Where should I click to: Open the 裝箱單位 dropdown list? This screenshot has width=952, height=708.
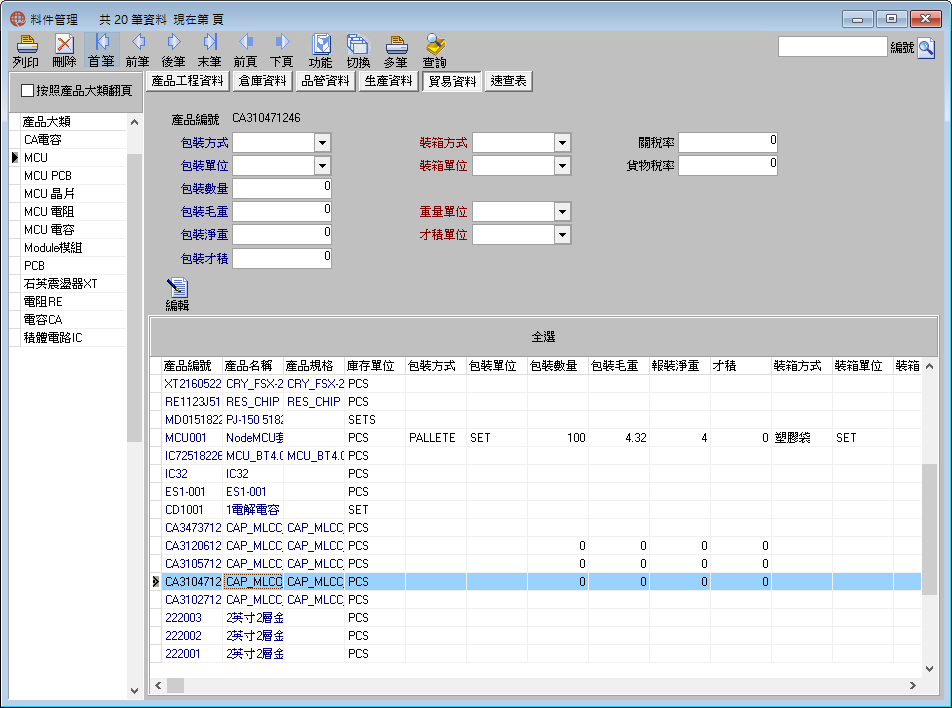[x=562, y=166]
